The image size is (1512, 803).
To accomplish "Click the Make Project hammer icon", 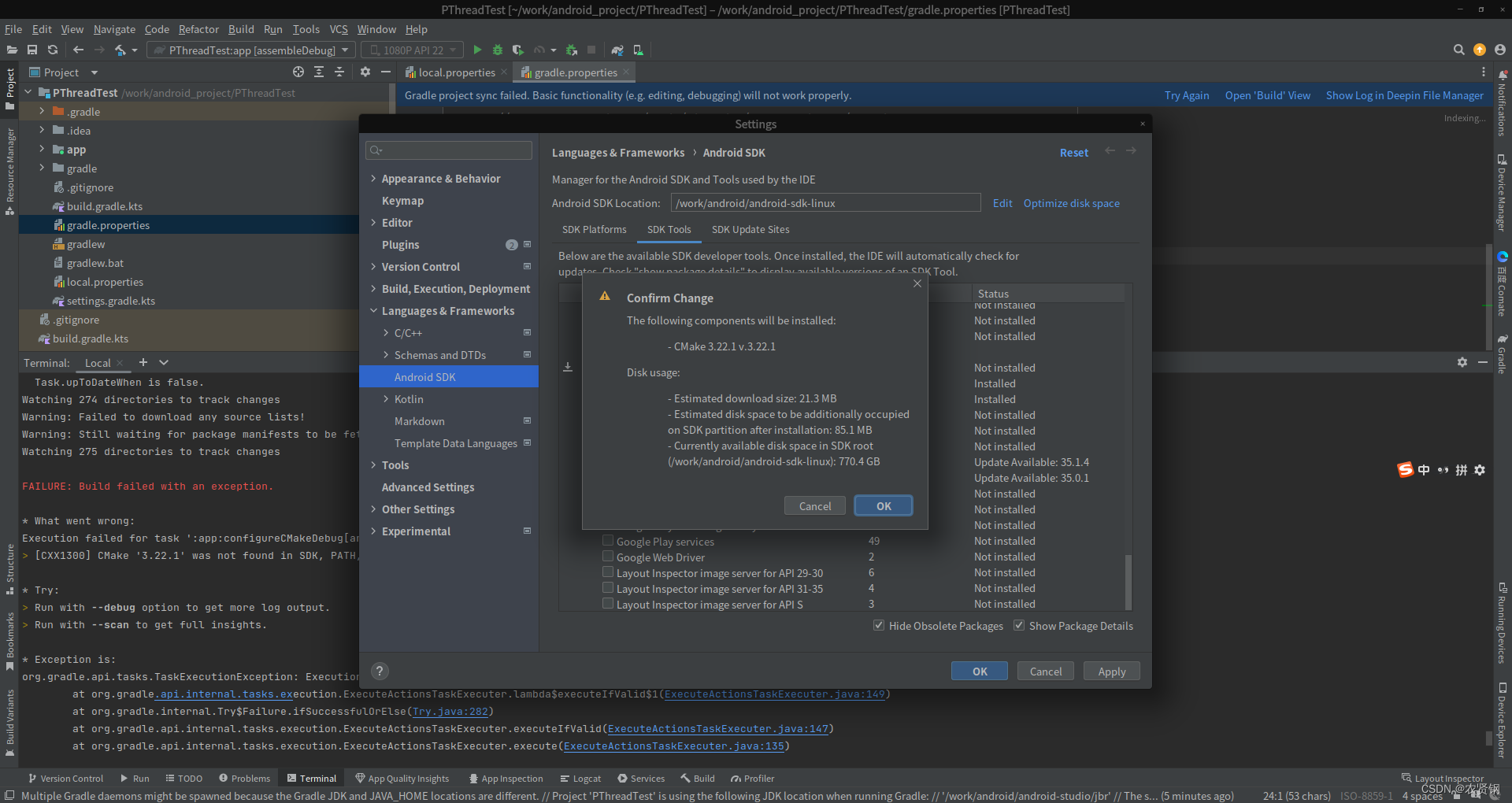I will pyautogui.click(x=120, y=50).
